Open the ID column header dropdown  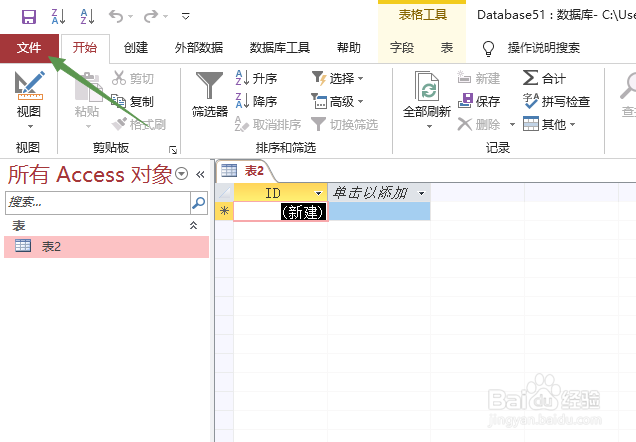coord(319,193)
